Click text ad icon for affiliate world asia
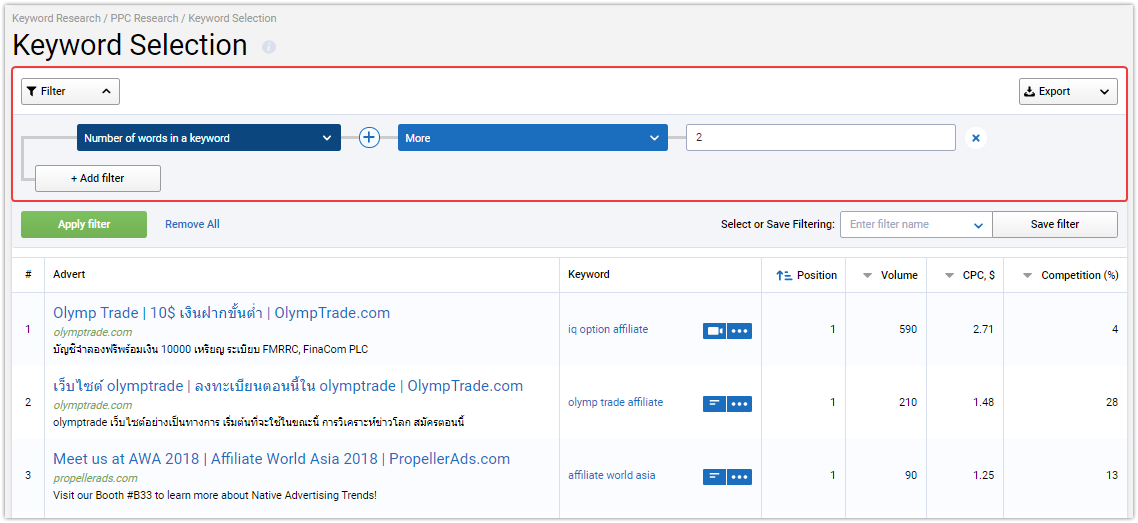Viewport: 1138px width, 523px height. click(714, 477)
